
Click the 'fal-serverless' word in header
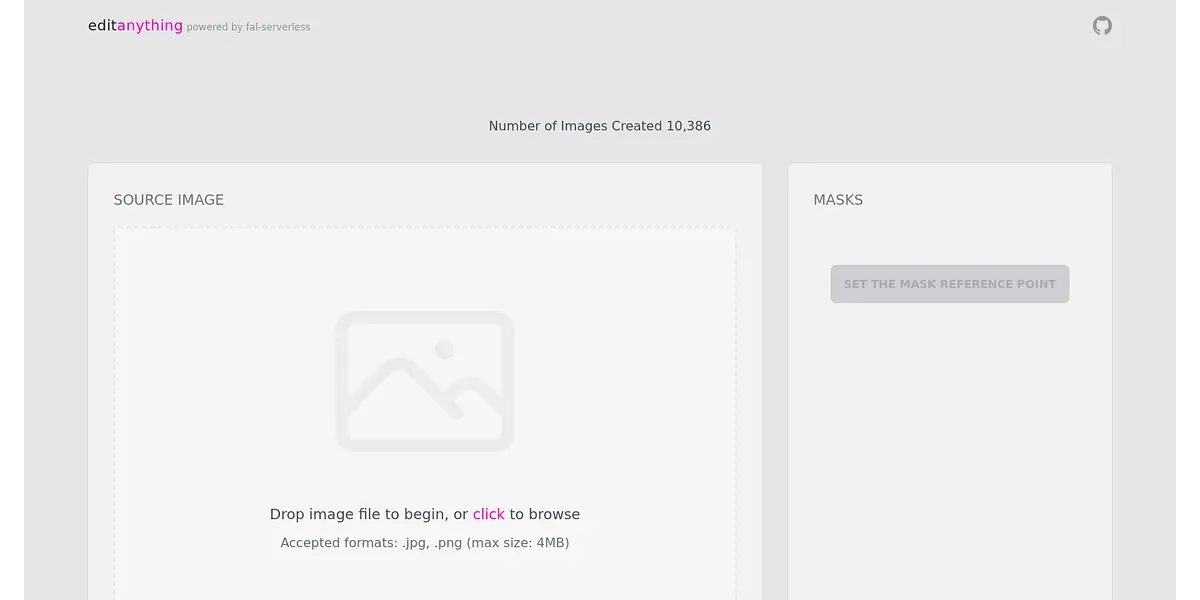[278, 27]
